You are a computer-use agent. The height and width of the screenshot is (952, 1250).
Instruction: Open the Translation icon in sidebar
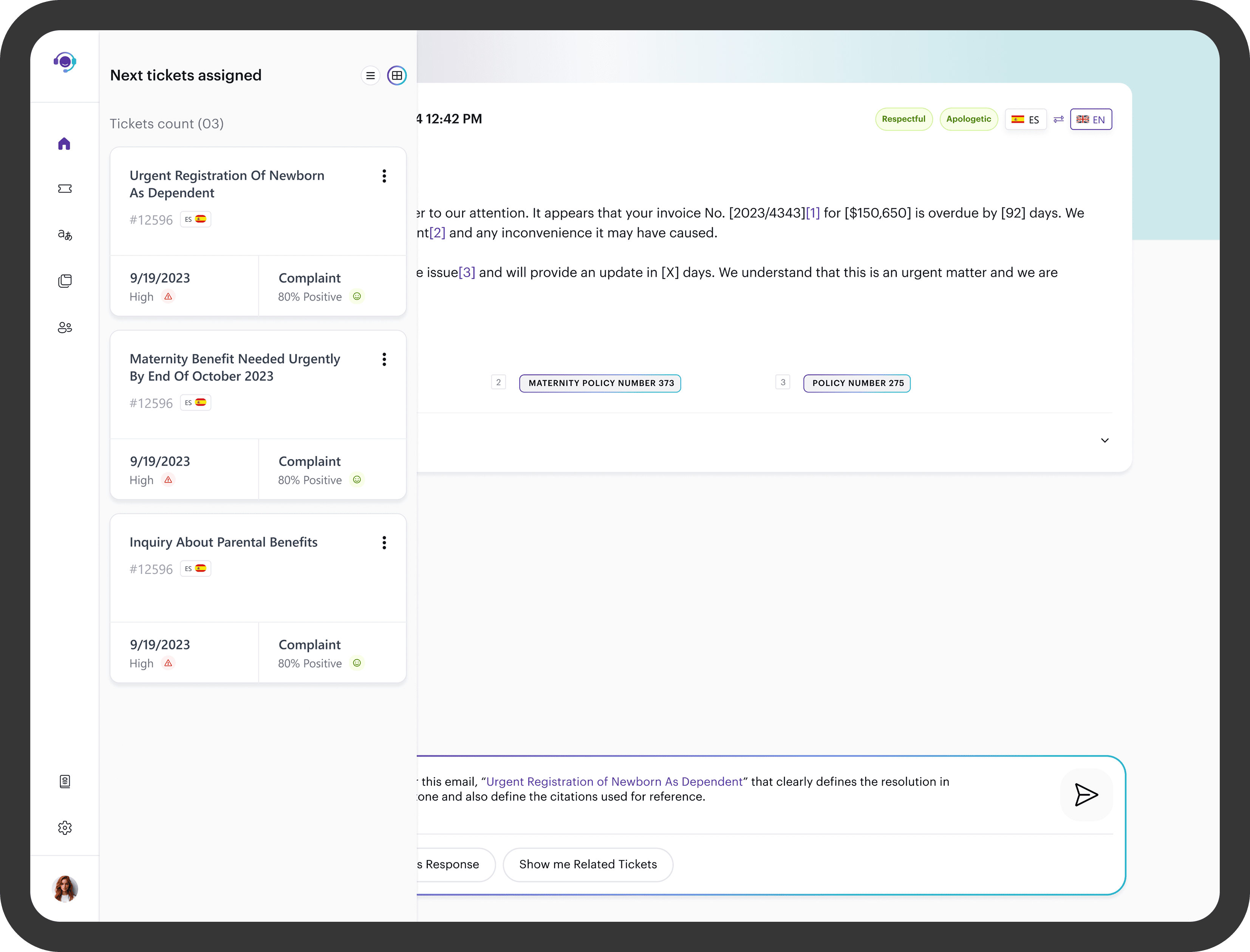tap(65, 235)
